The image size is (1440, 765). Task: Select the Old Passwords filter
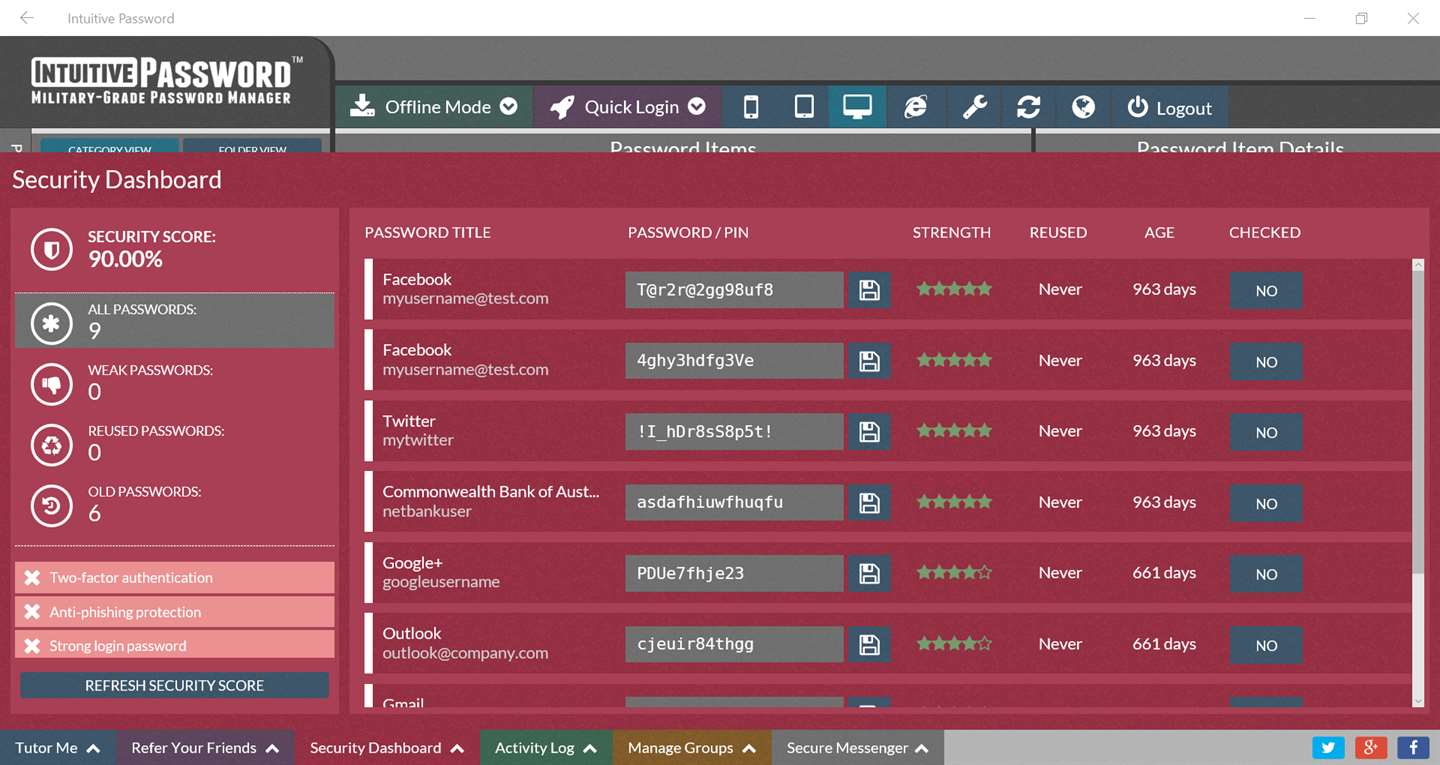pos(175,504)
